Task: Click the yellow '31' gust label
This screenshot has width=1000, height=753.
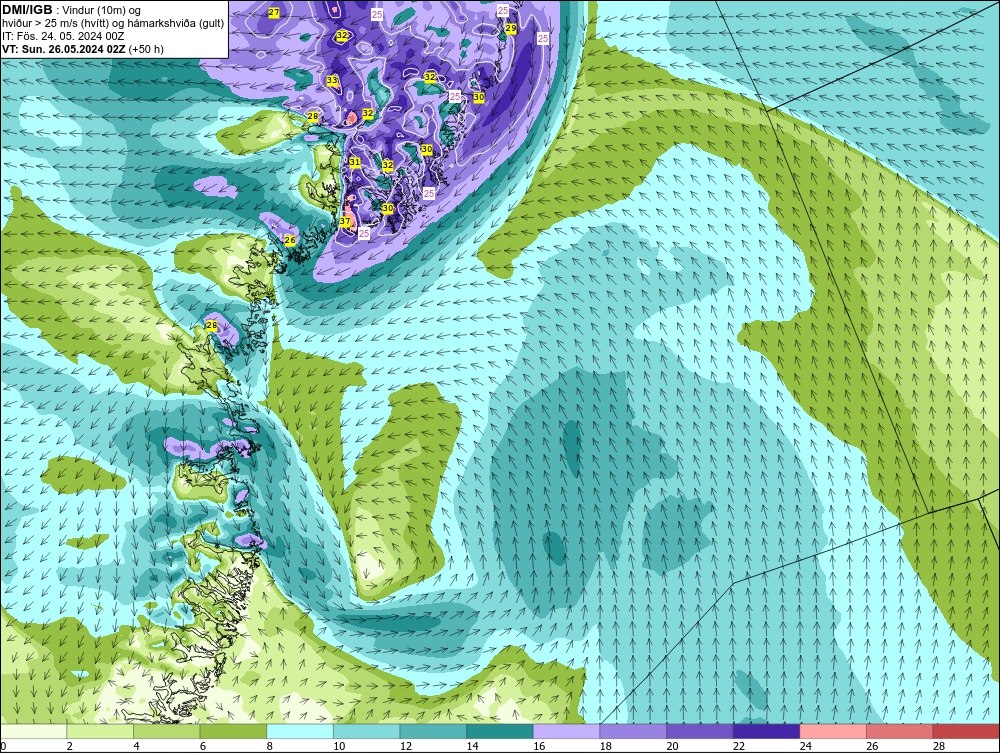Action: click(x=355, y=162)
